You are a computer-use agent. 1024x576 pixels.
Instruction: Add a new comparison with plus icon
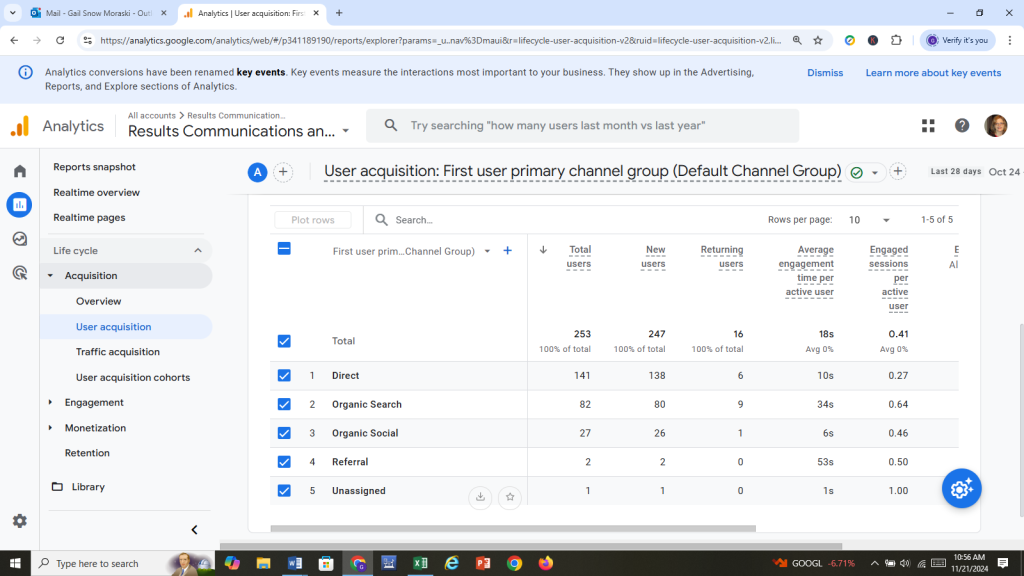coord(283,172)
